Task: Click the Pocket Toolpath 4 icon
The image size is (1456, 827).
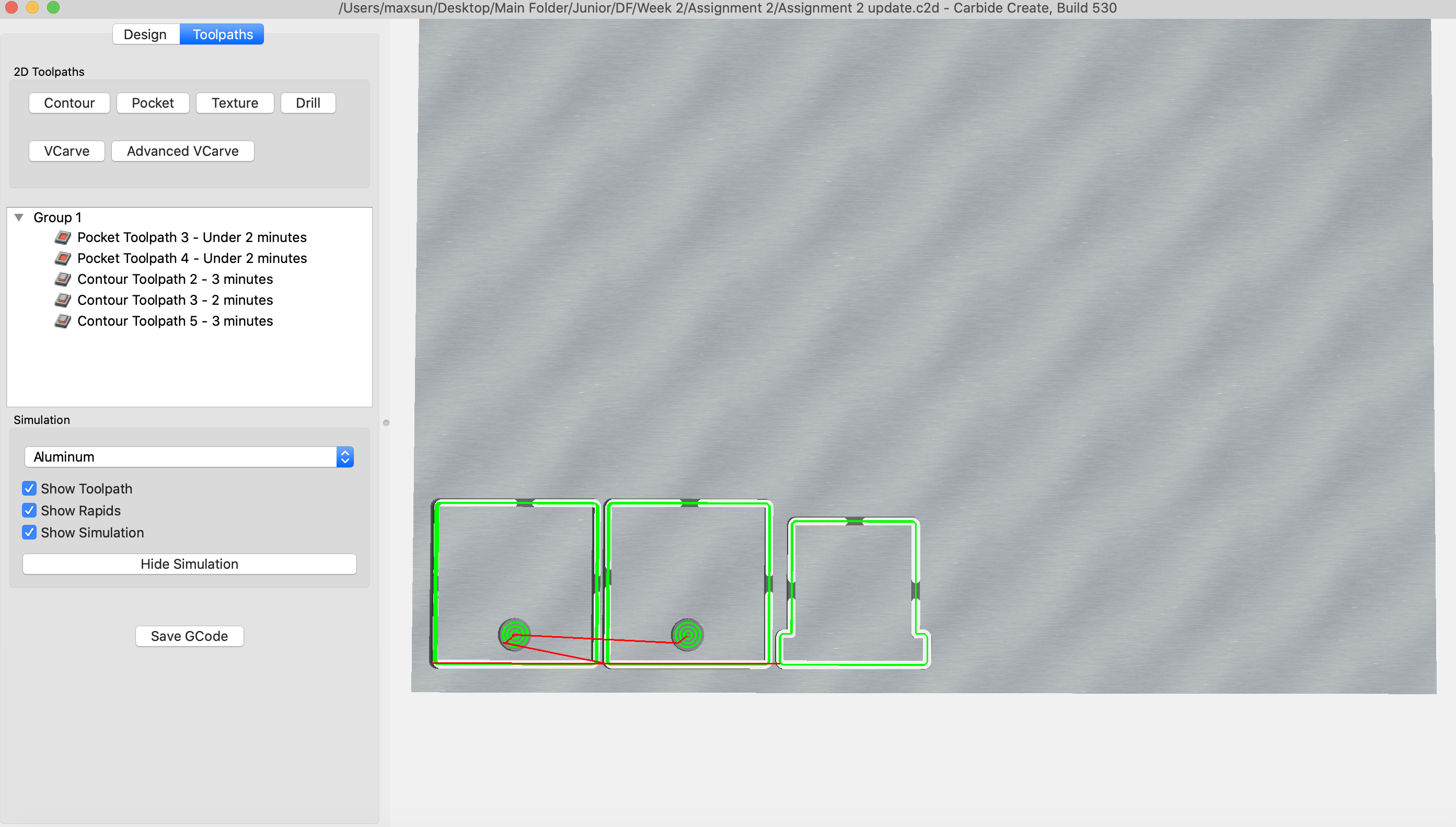Action: tap(63, 258)
